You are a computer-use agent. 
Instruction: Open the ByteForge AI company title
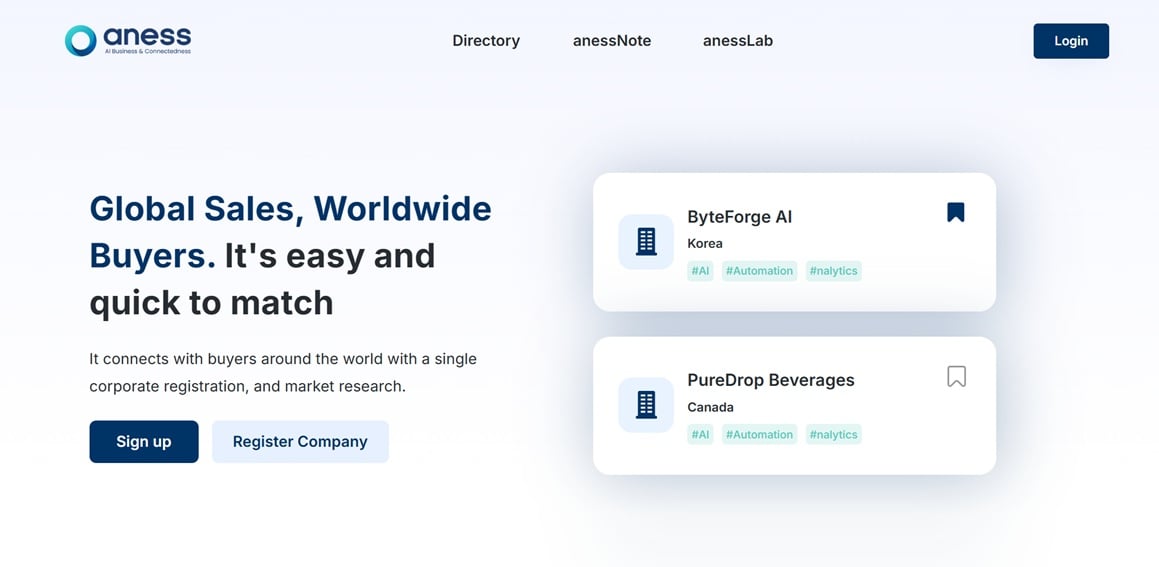(x=739, y=217)
